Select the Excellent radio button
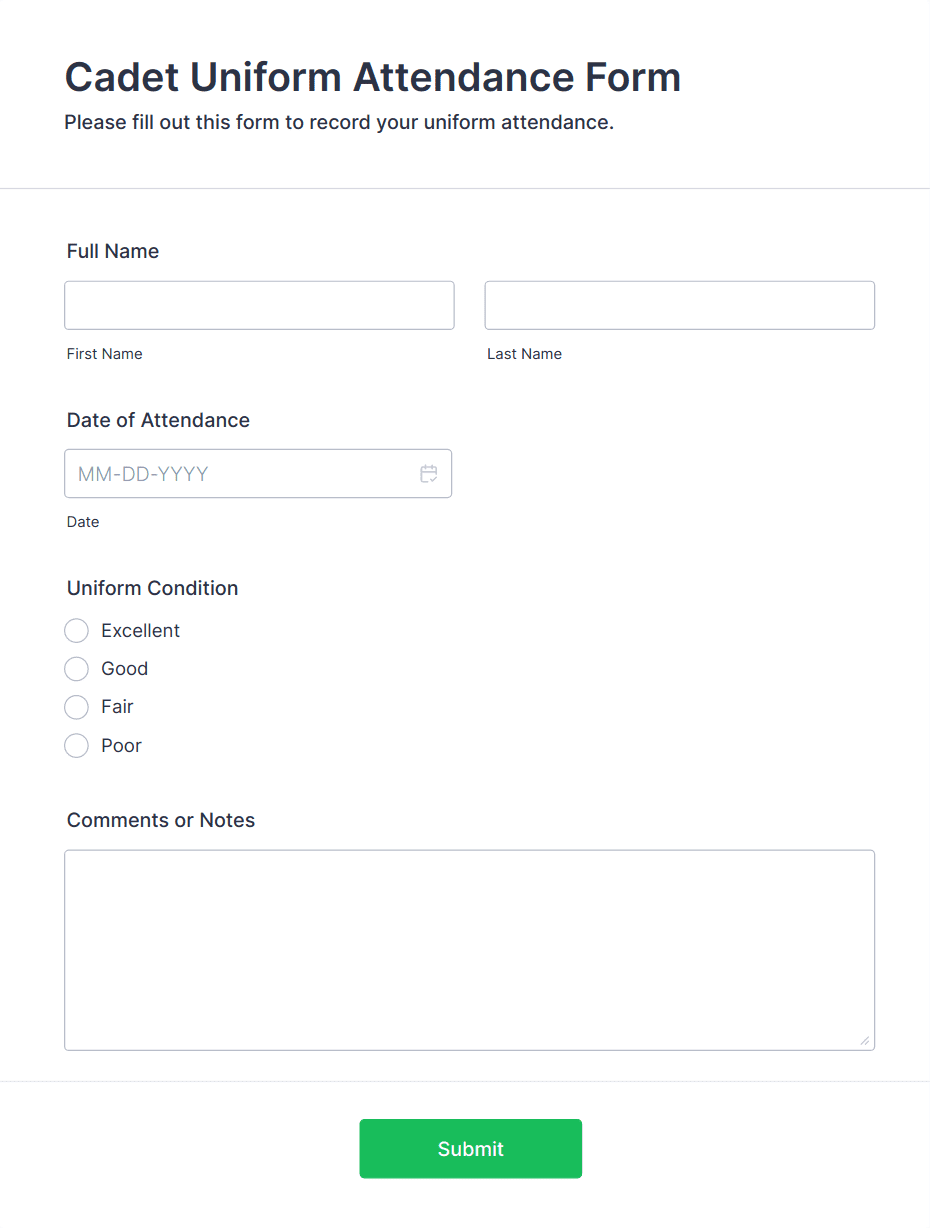The height and width of the screenshot is (1228, 930). 77,631
